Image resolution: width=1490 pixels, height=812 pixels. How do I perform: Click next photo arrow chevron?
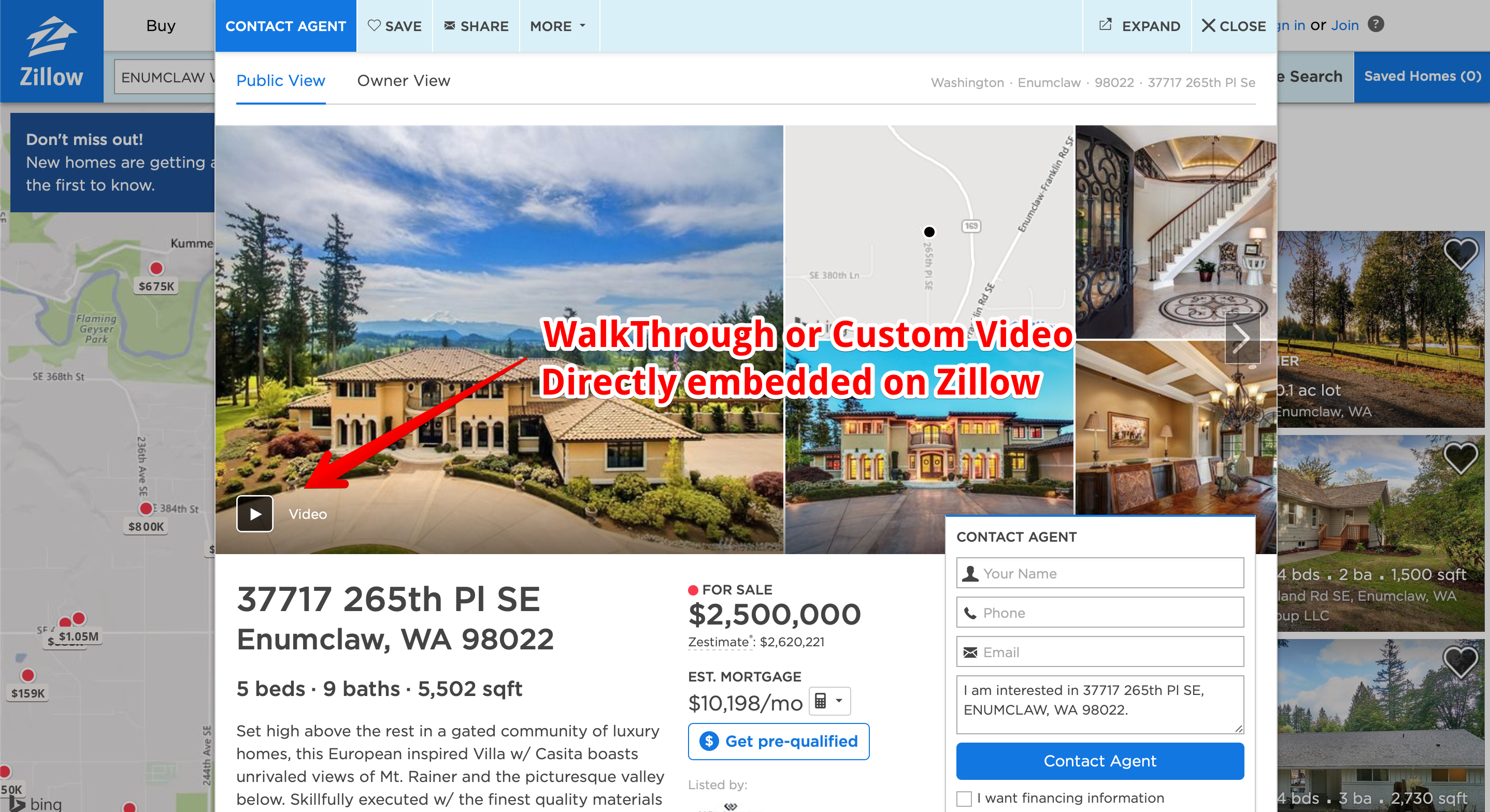tap(1242, 338)
